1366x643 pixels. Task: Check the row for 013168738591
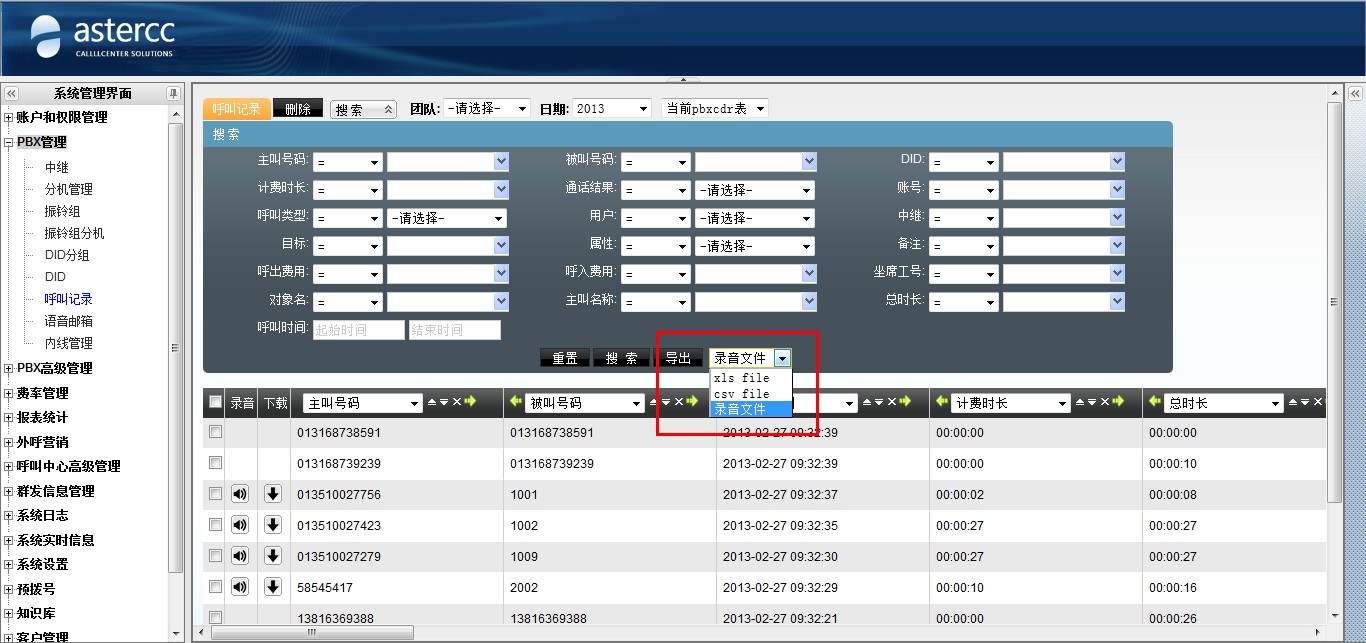[215, 432]
